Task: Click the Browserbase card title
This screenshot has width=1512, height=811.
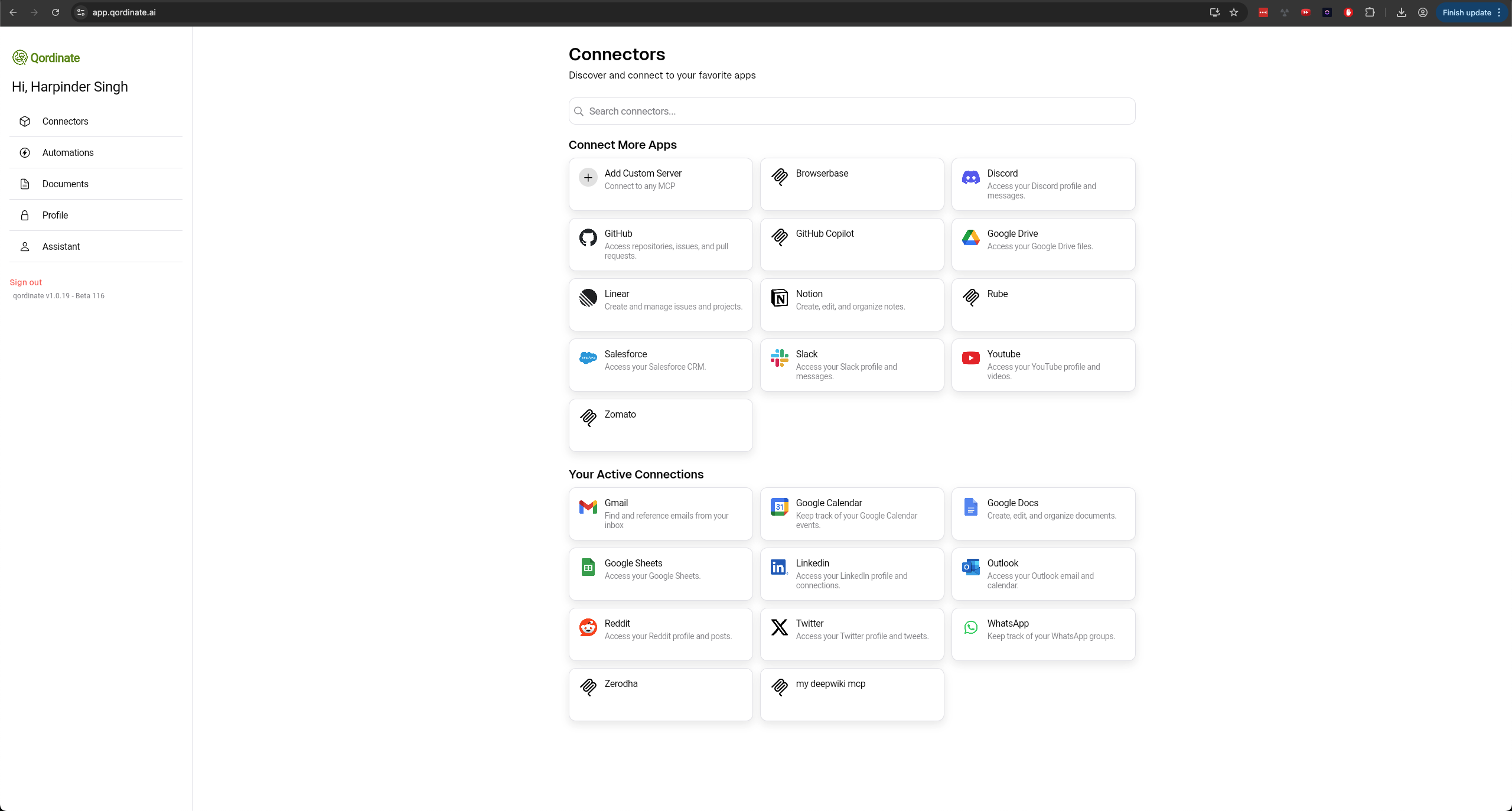Action: (x=822, y=173)
